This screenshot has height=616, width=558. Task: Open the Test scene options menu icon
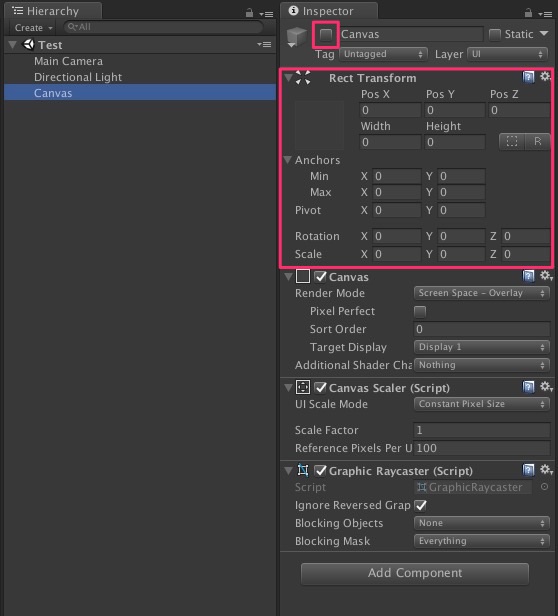(x=264, y=44)
